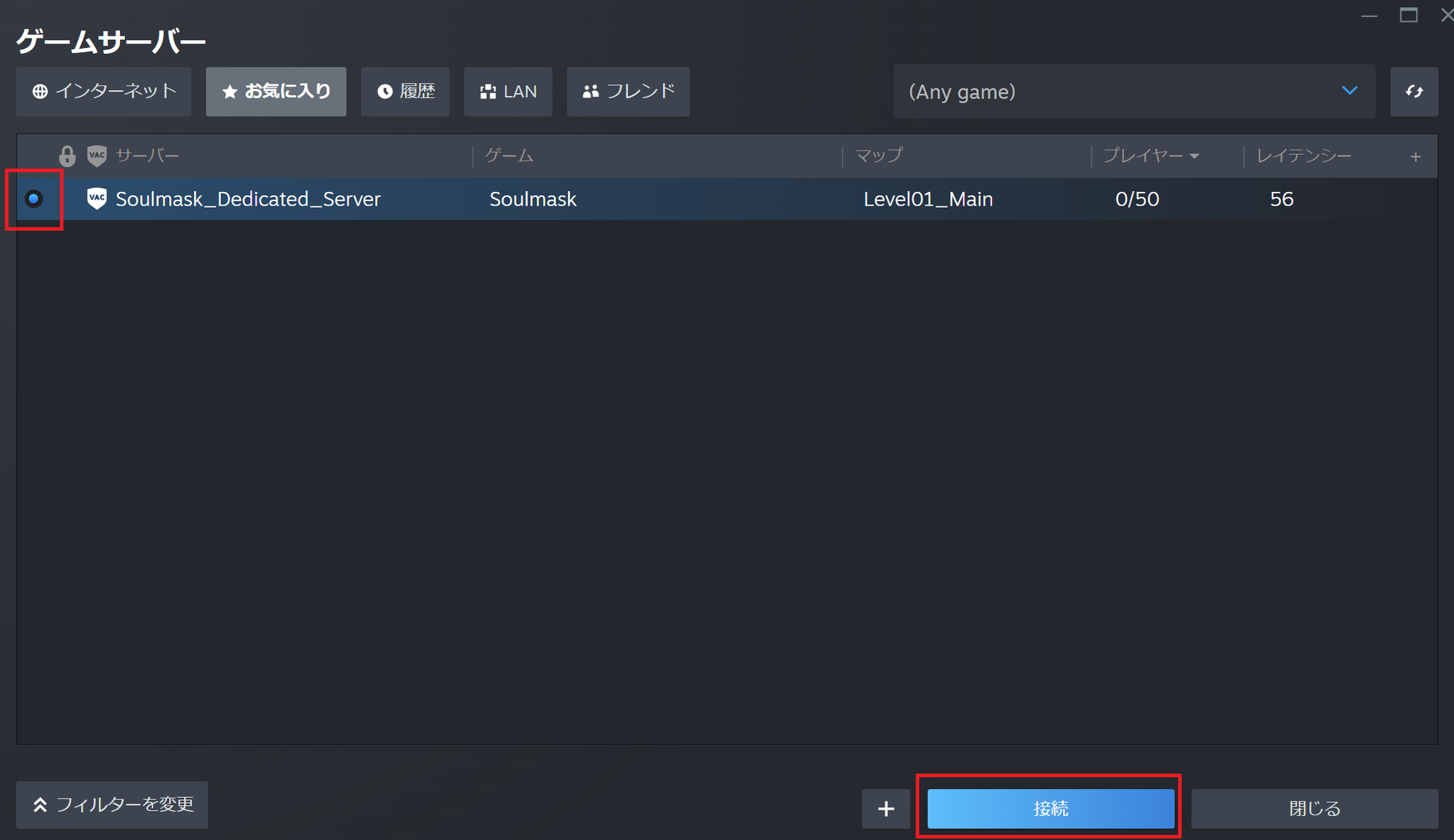The height and width of the screenshot is (840, 1454).
Task: Click the latency value 56
Action: click(x=1282, y=199)
